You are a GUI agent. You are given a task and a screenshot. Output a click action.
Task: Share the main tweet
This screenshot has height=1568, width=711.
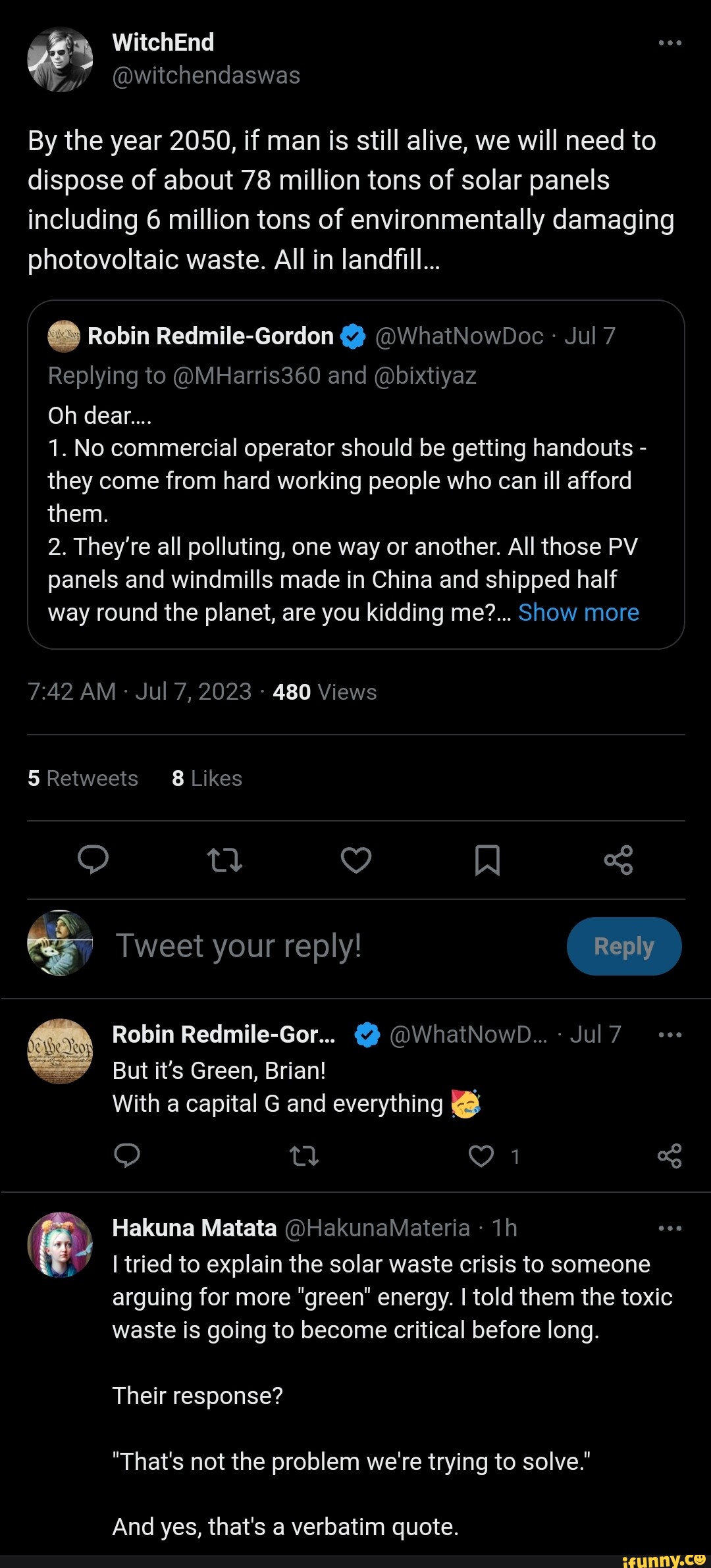pyautogui.click(x=618, y=860)
